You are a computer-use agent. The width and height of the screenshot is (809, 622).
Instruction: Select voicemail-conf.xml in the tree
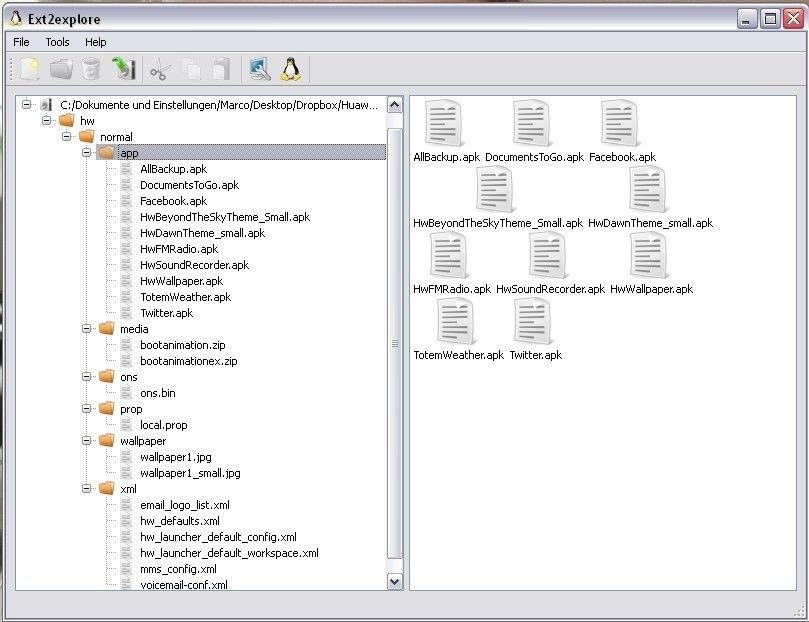click(184, 584)
